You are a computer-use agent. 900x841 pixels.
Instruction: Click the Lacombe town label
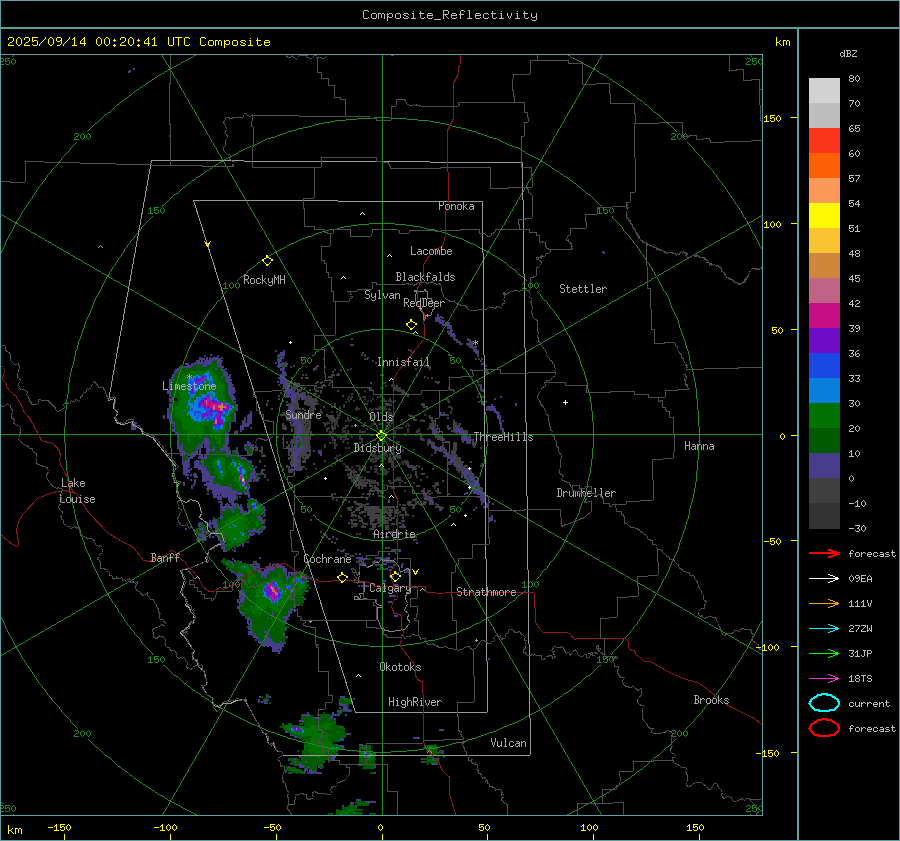[x=431, y=251]
